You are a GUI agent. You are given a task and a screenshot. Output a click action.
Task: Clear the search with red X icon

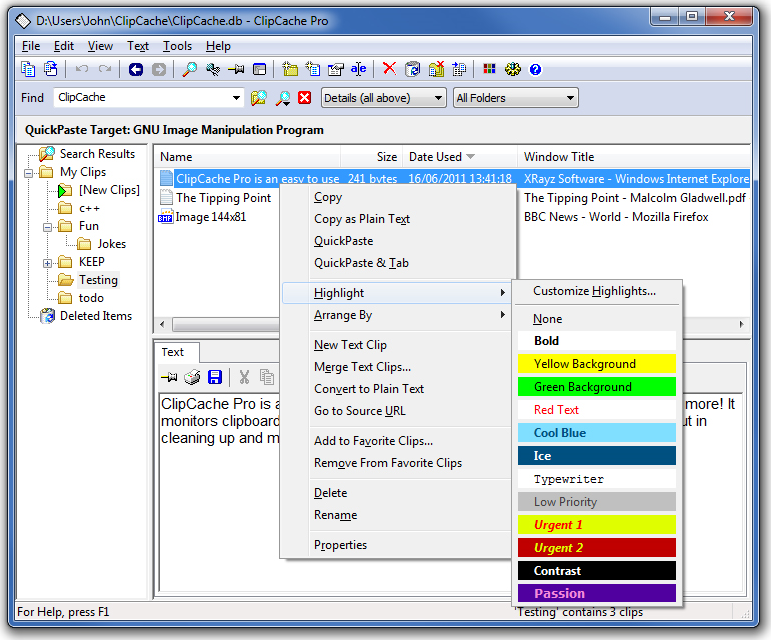(305, 97)
